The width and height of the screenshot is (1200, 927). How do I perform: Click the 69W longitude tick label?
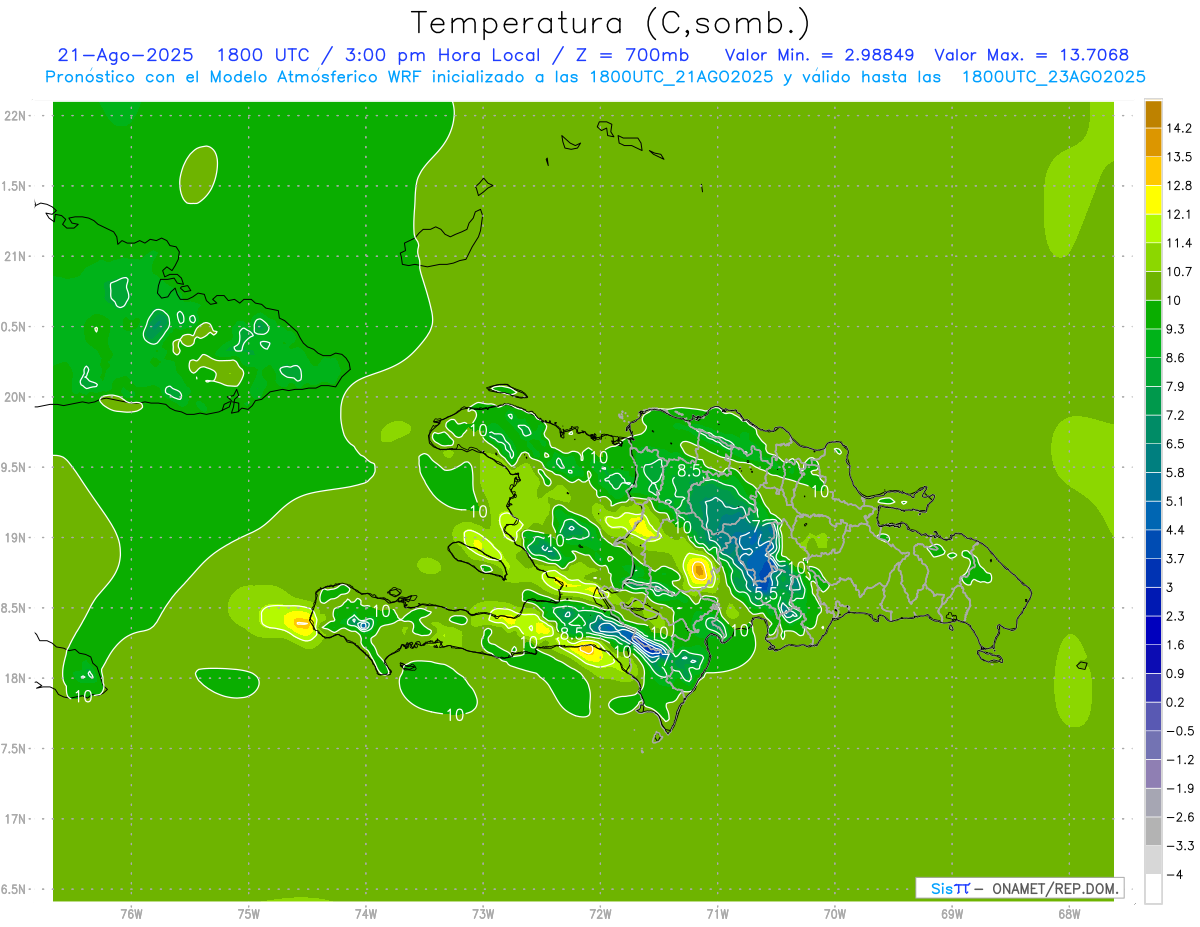[952, 914]
